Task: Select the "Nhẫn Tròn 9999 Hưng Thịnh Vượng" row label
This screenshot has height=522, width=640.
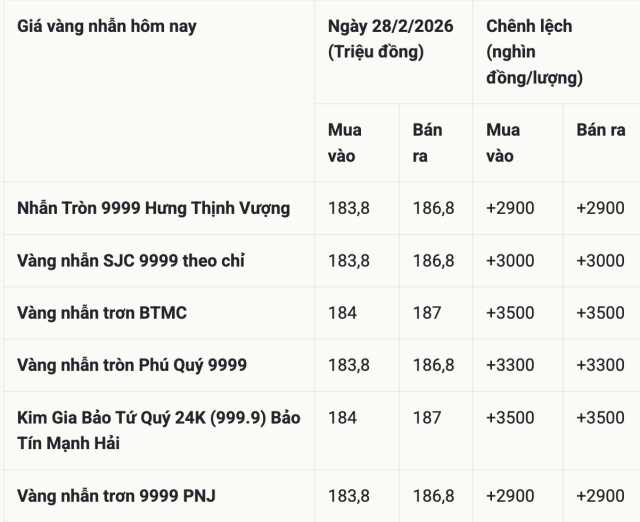Action: [154, 208]
